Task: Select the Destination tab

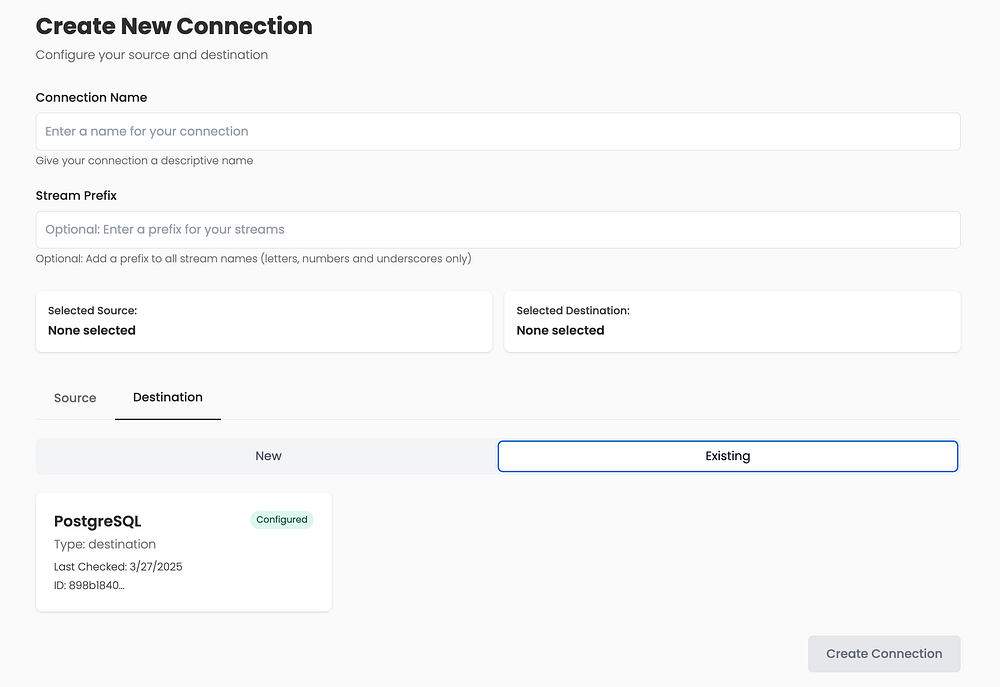Action: pyautogui.click(x=168, y=397)
